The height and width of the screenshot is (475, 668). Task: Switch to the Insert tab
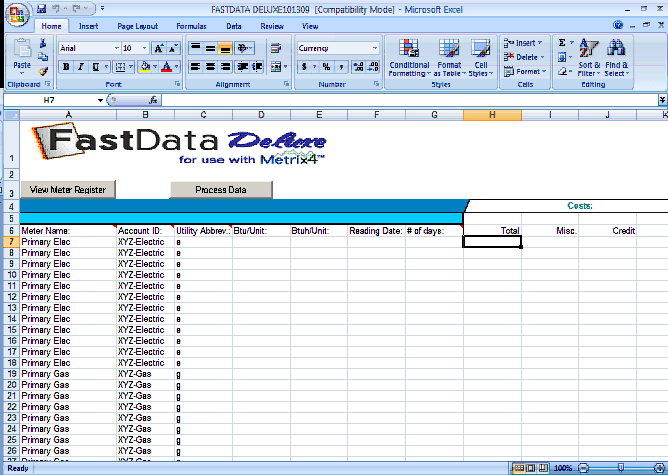click(x=89, y=26)
